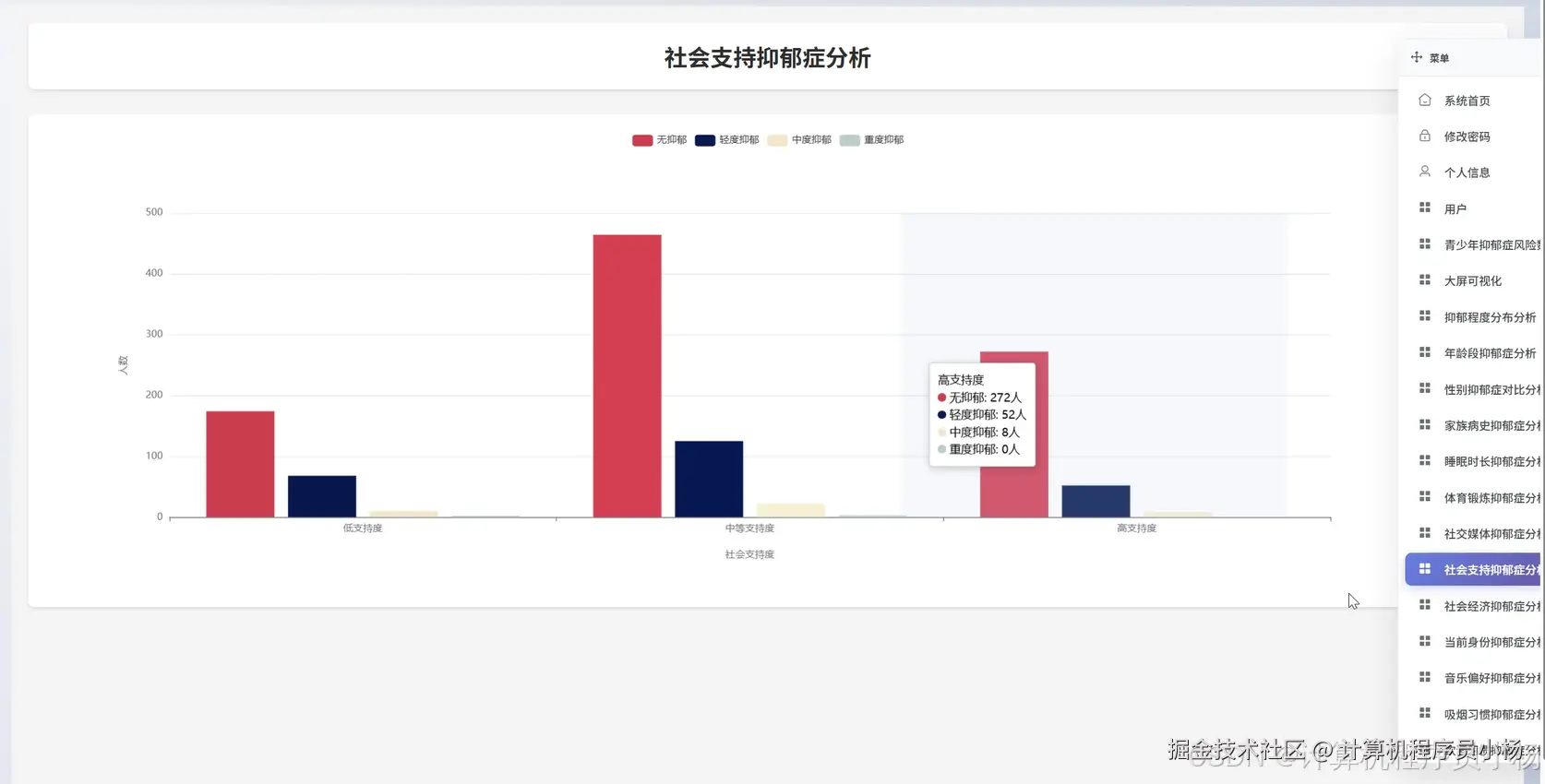This screenshot has height=784, width=1545.
Task: Open 青少年抑郁症风险 menu entry
Action: (x=1473, y=244)
